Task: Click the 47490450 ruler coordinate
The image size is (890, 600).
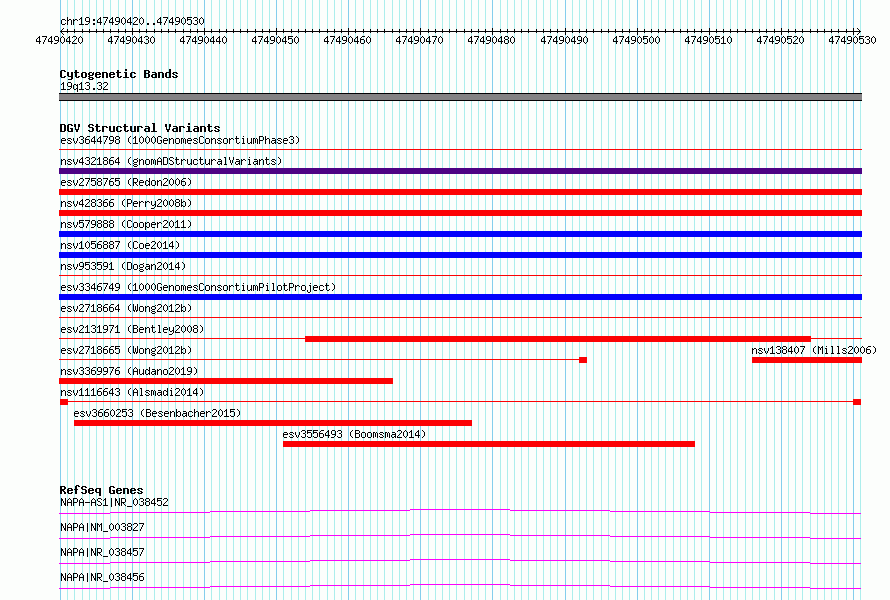Action: coord(275,40)
